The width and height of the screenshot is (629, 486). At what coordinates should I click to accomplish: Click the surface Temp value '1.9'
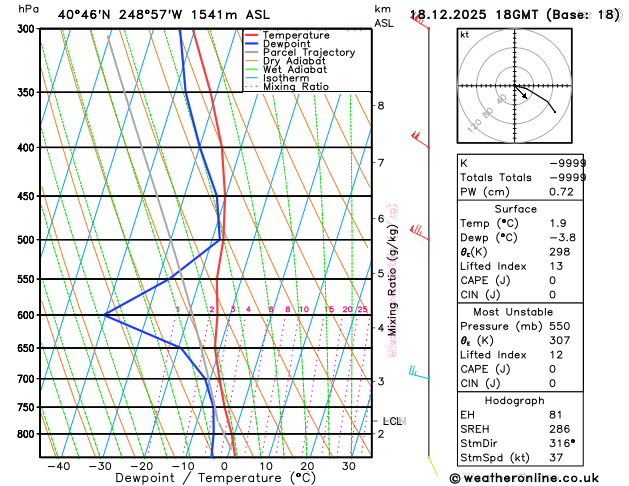(558, 223)
